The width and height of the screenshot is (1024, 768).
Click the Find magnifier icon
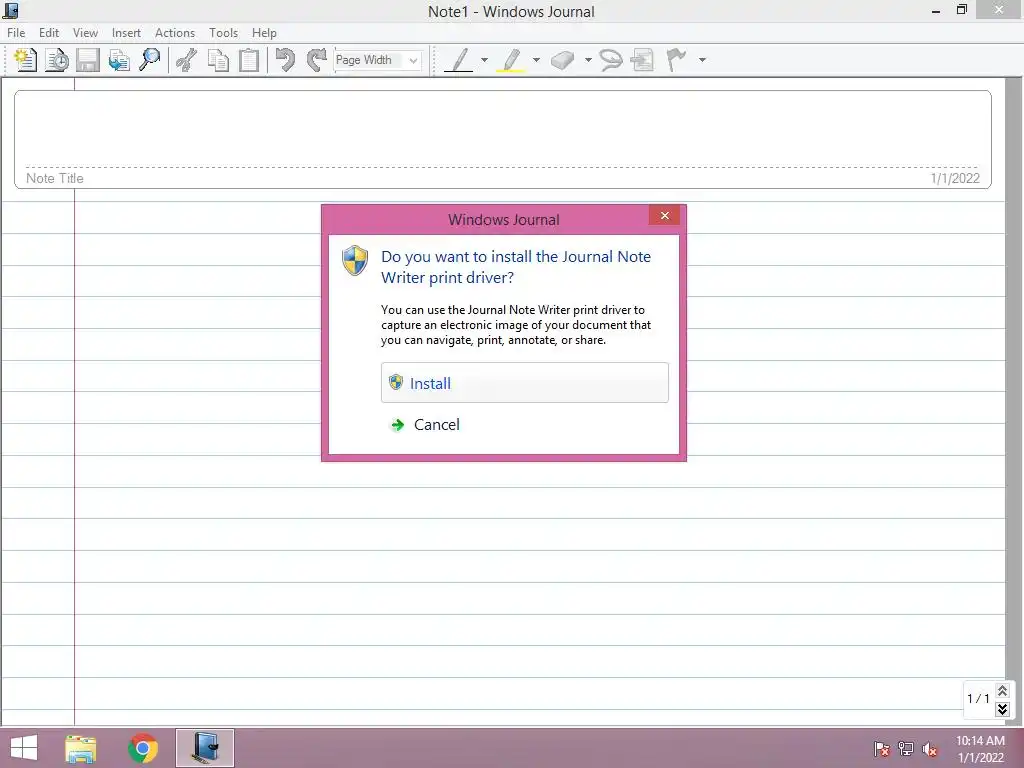(x=150, y=60)
